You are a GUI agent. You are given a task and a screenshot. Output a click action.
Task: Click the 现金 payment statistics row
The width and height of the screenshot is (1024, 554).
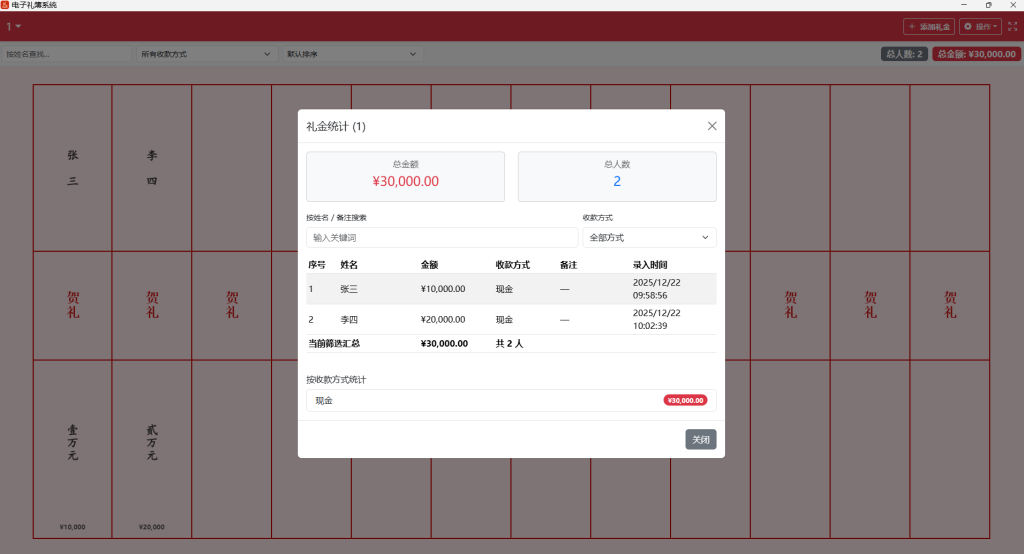point(511,400)
